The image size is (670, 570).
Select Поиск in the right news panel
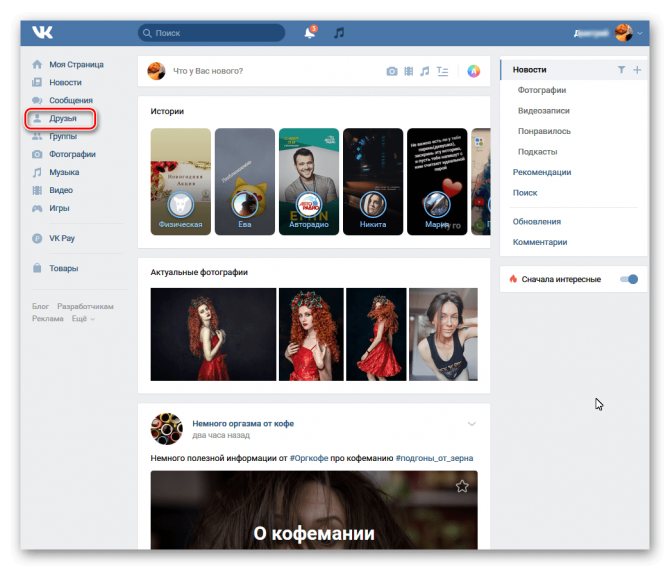pos(525,193)
